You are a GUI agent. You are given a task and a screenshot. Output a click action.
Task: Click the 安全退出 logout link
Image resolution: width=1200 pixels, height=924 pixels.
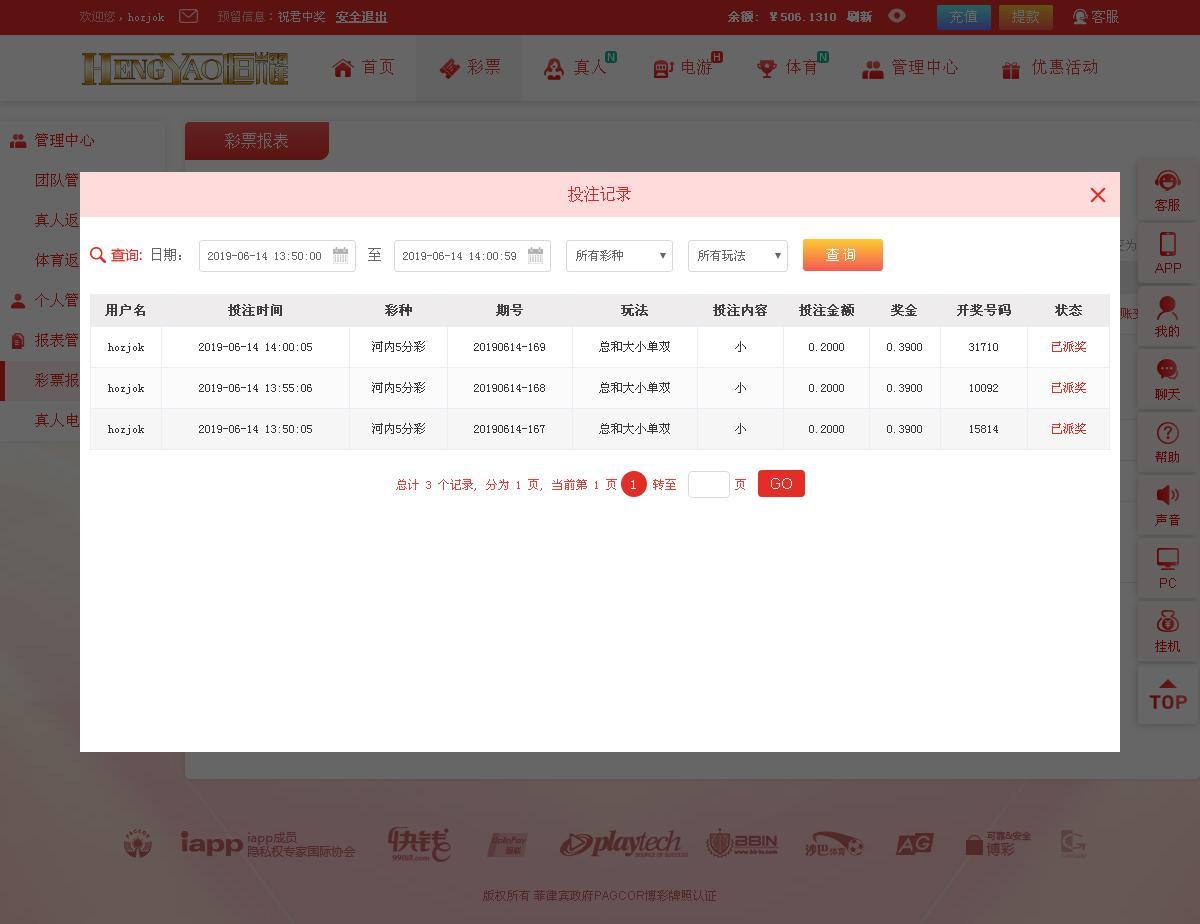click(361, 17)
